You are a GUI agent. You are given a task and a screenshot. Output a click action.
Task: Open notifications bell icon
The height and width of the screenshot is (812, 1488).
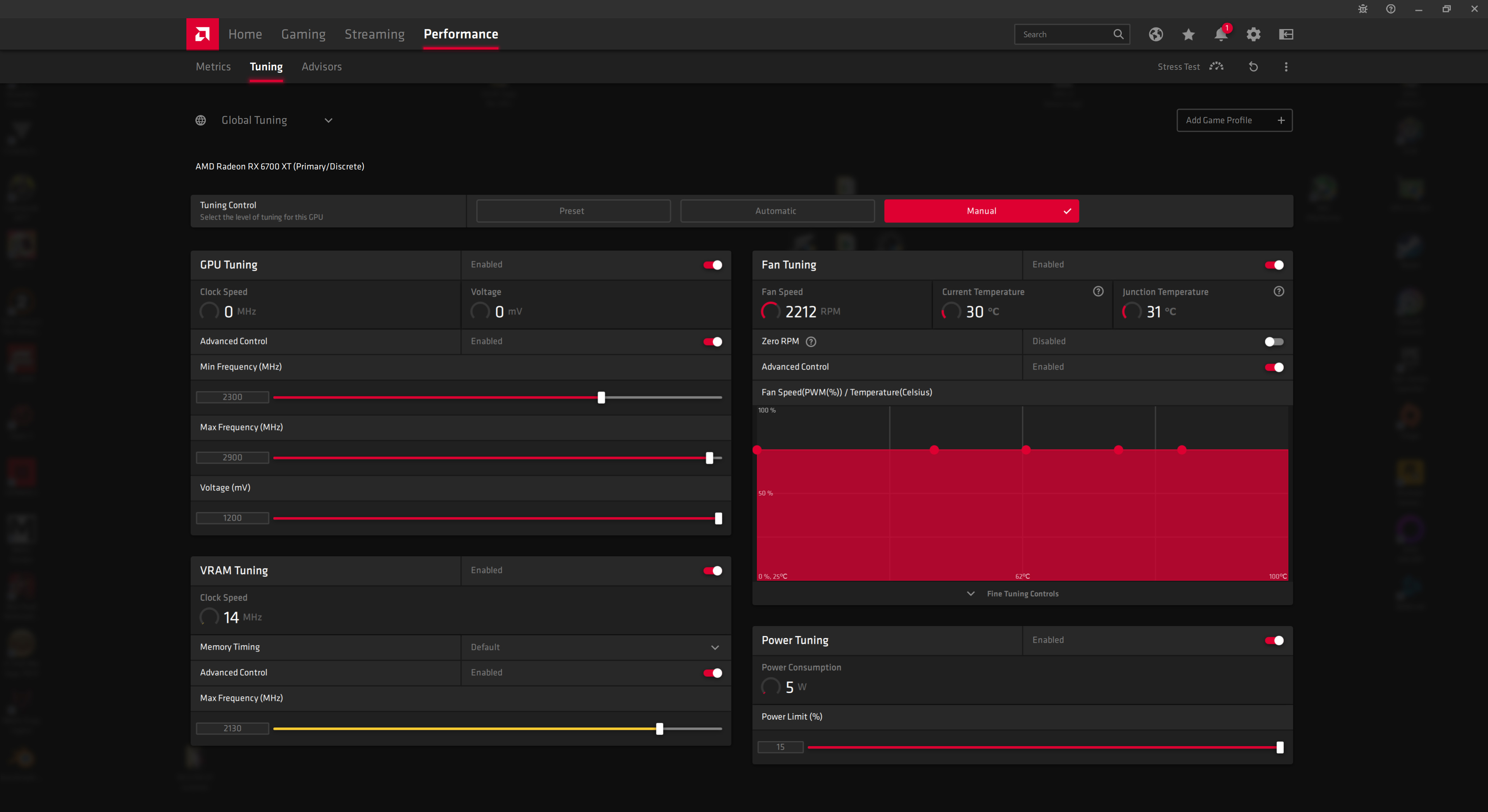pyautogui.click(x=1221, y=34)
